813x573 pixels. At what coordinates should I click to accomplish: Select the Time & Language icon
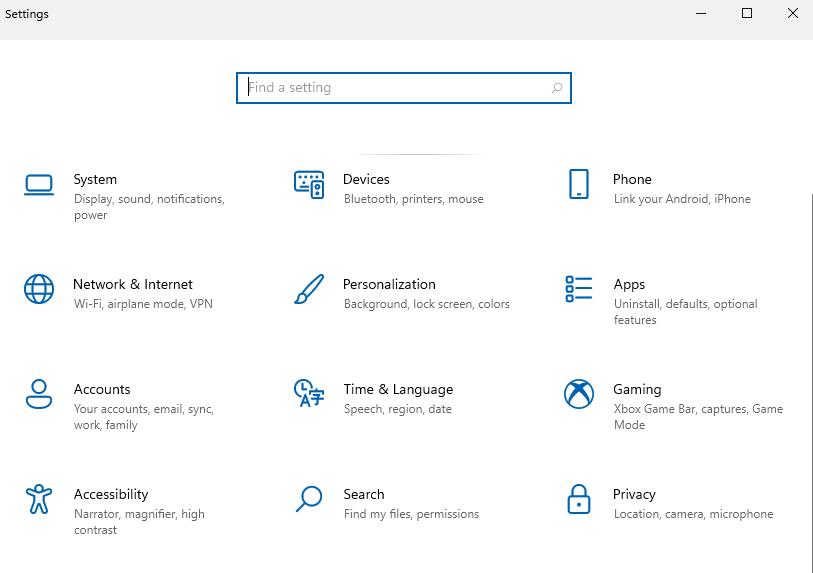[309, 394]
